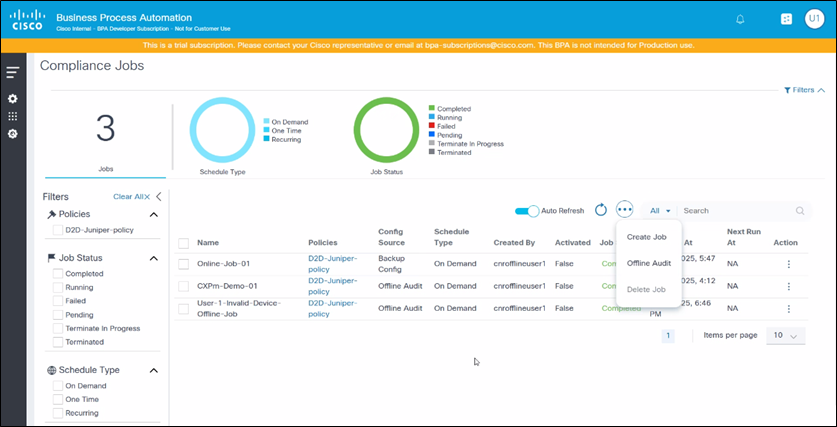Check the select-all jobs checkbox
Image resolution: width=837 pixels, height=427 pixels.
coord(184,243)
